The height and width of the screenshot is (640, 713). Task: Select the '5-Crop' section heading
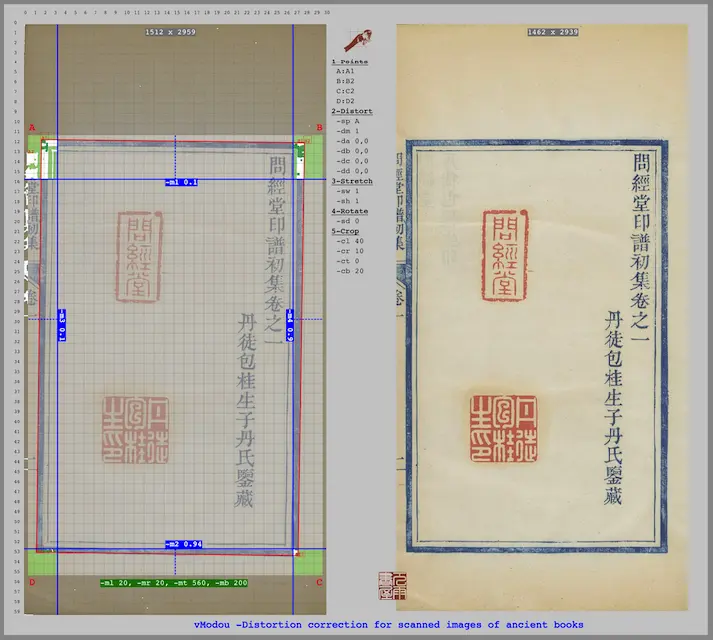(345, 231)
